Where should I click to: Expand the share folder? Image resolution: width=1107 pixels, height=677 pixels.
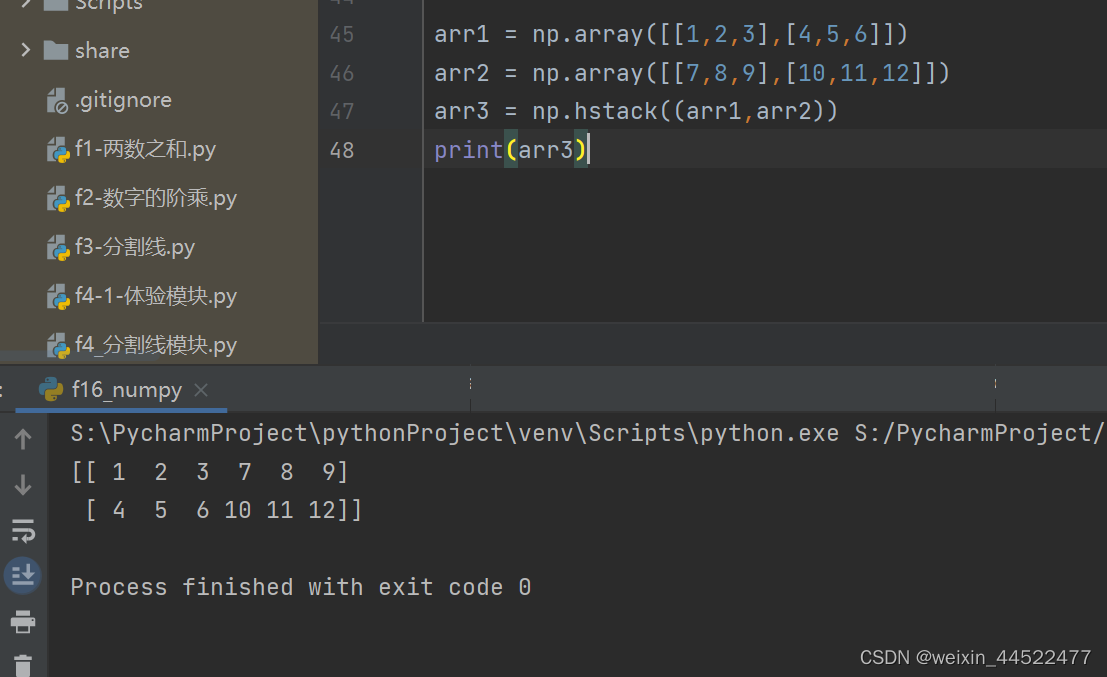(x=26, y=50)
